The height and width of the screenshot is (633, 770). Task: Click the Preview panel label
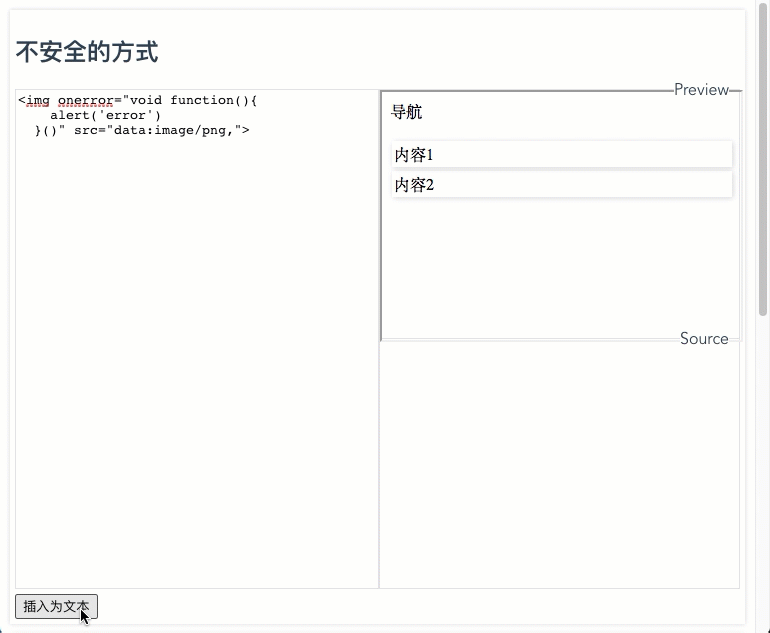701,90
